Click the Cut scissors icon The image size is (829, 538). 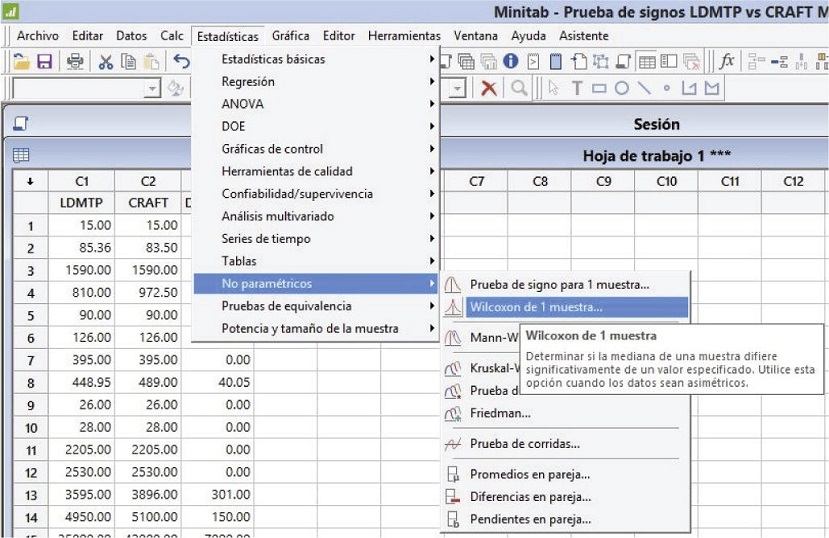pos(105,62)
